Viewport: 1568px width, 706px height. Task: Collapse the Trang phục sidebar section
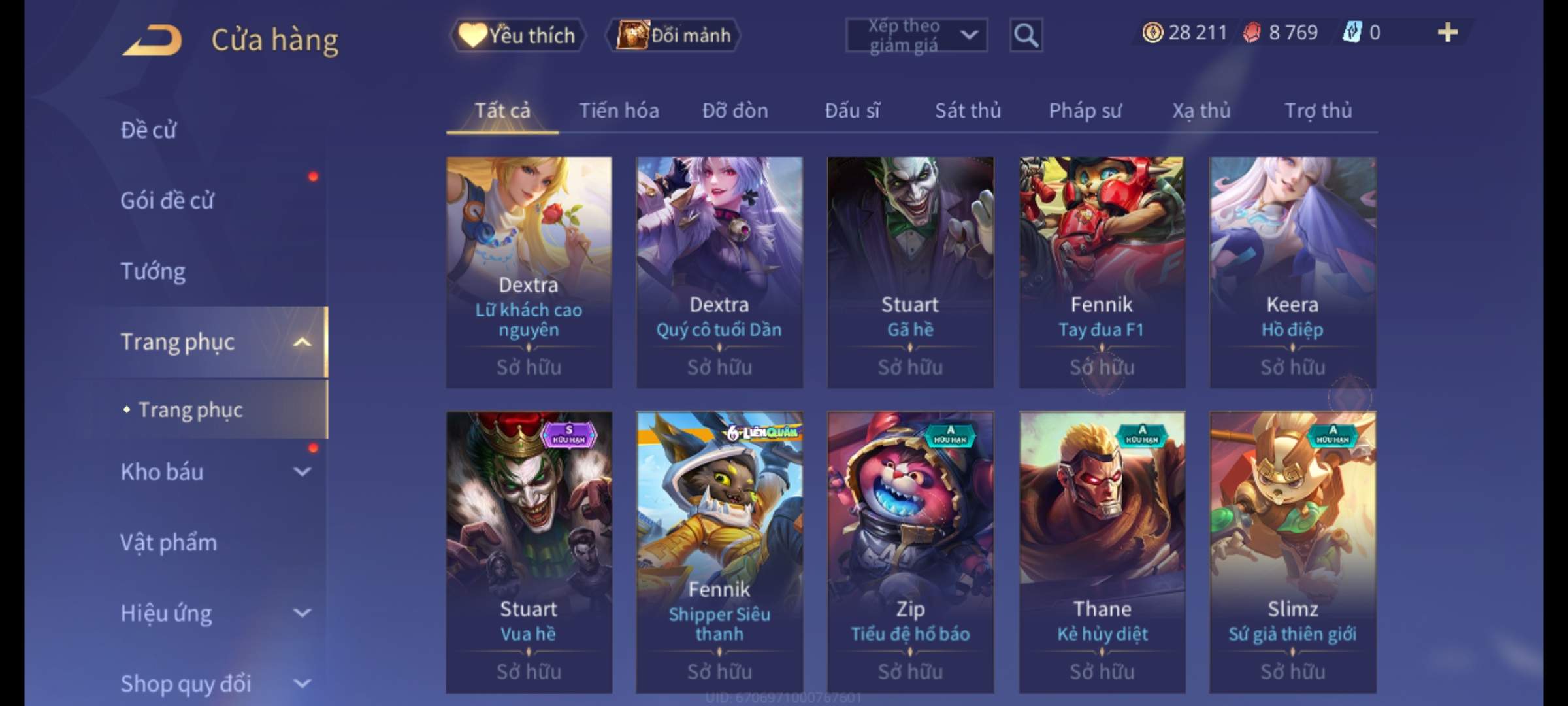[302, 342]
